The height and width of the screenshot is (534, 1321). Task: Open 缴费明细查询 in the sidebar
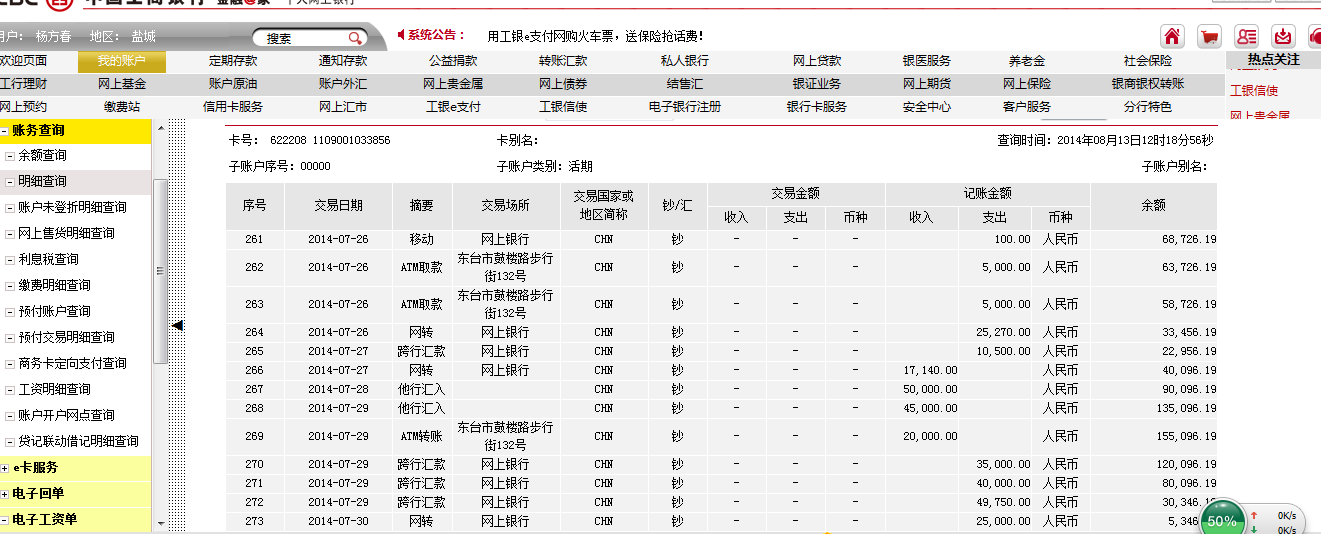point(54,285)
